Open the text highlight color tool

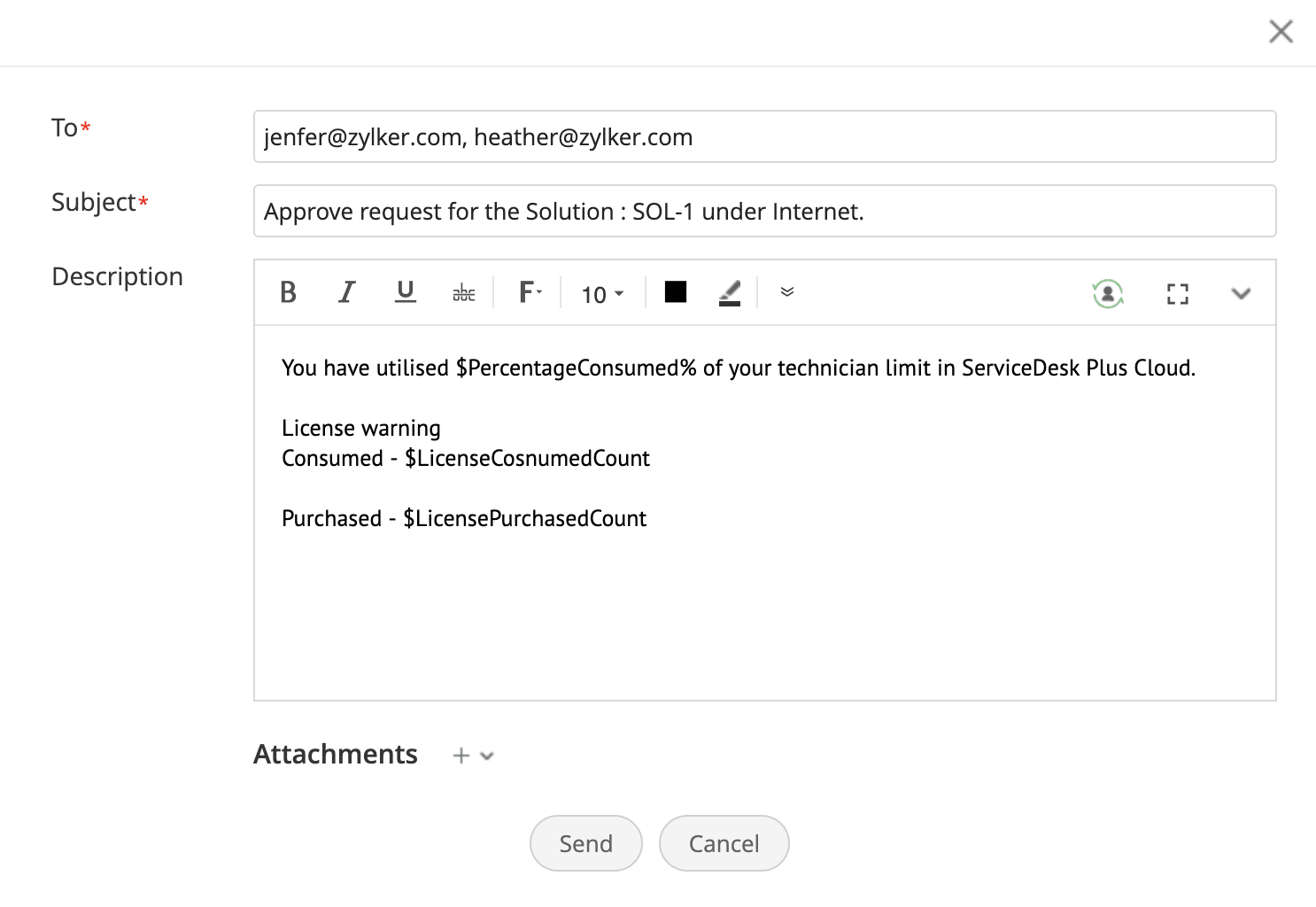click(730, 293)
